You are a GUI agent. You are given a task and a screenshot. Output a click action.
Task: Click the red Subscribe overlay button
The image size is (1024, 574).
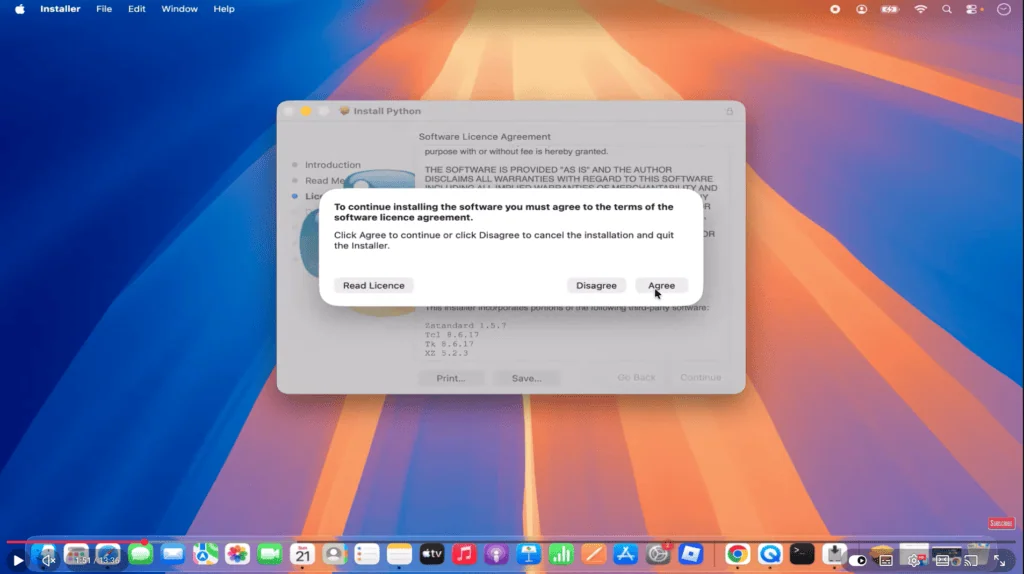click(x=1000, y=523)
